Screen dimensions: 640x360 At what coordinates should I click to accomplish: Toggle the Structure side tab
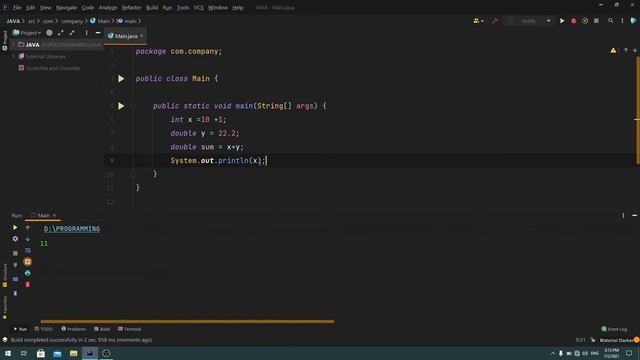pos(5,275)
